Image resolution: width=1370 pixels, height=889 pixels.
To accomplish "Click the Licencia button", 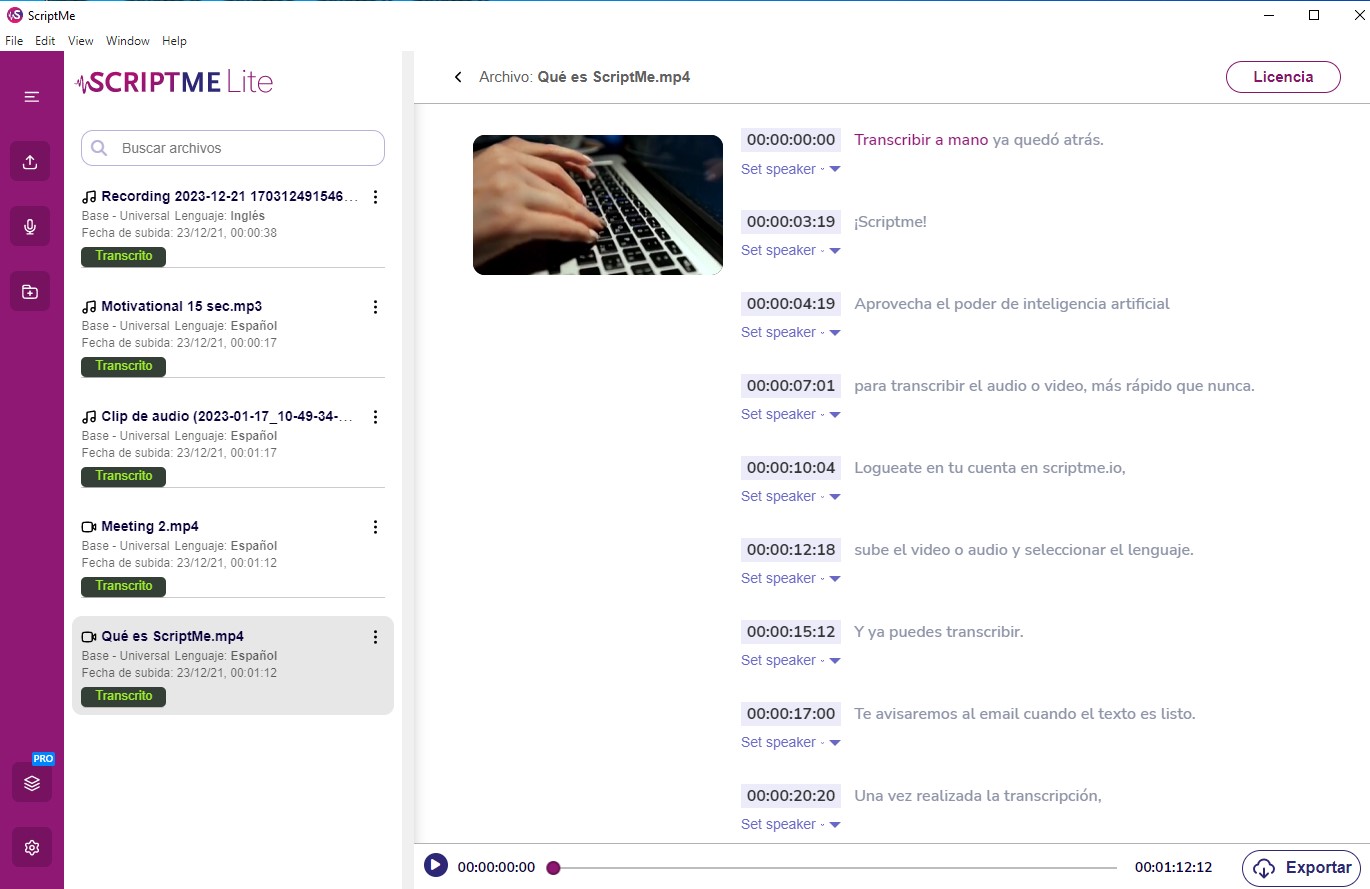I will 1282,77.
